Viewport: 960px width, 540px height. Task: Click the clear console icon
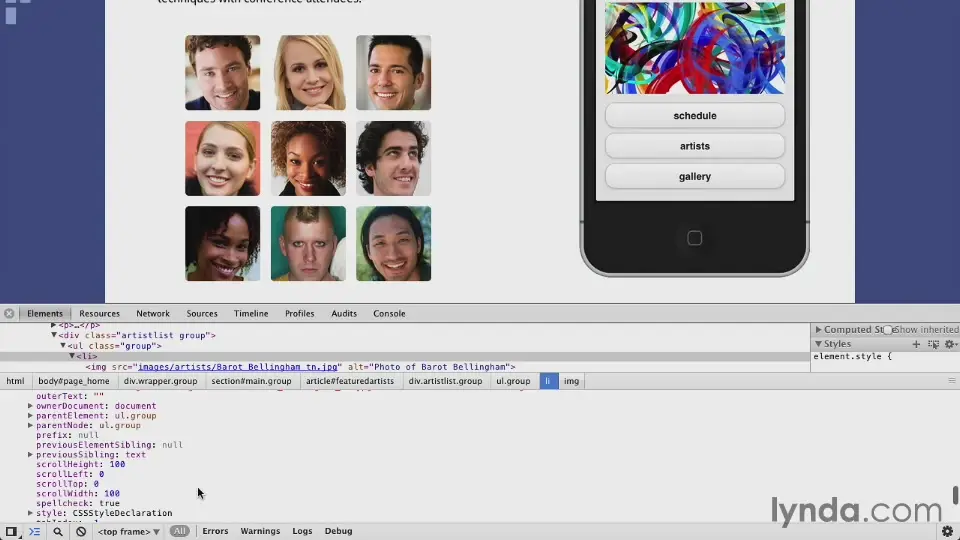[81, 531]
